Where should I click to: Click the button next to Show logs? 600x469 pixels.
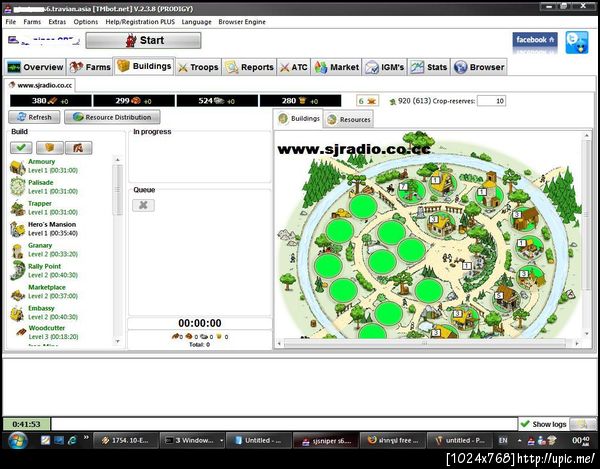click(x=583, y=424)
